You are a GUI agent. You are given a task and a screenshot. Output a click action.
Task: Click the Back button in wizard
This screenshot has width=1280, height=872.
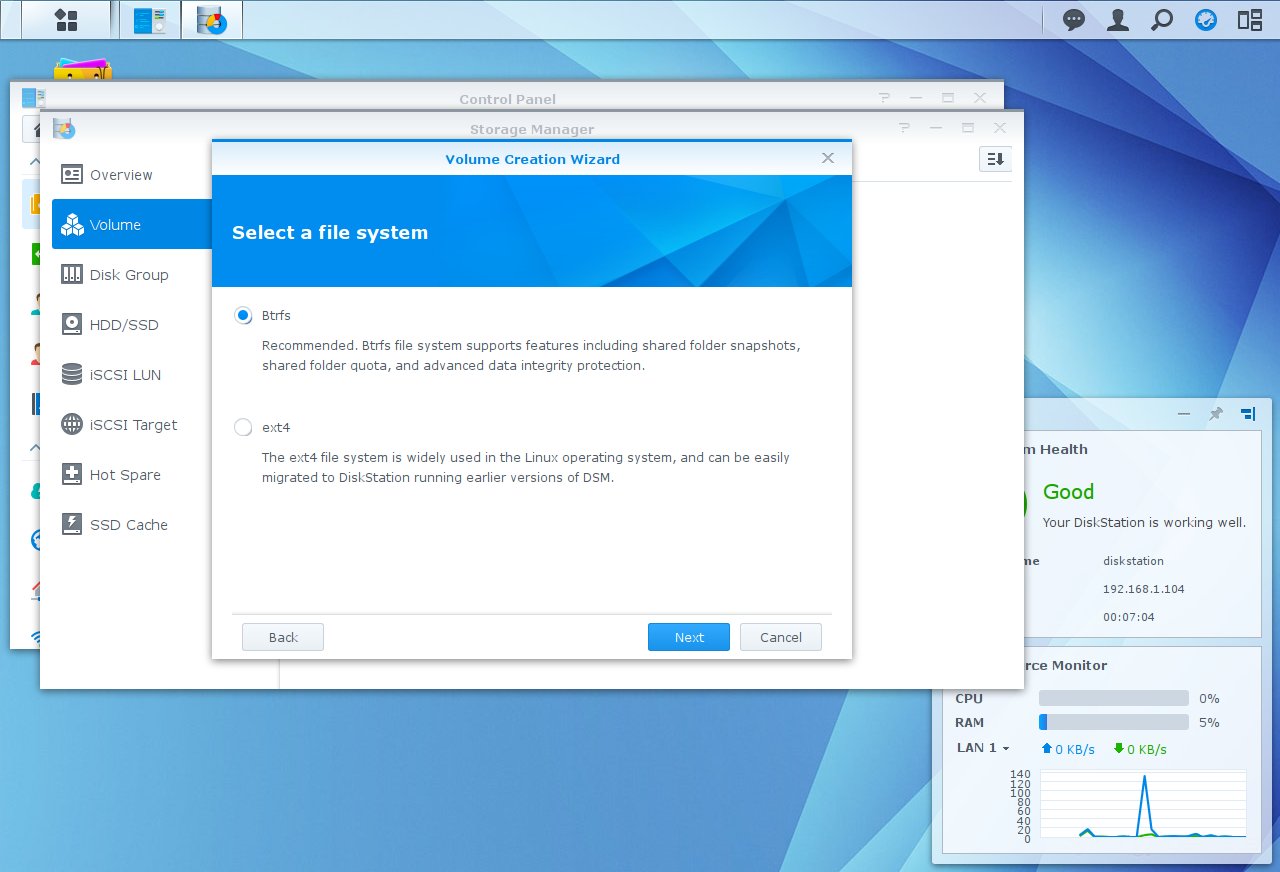tap(283, 637)
